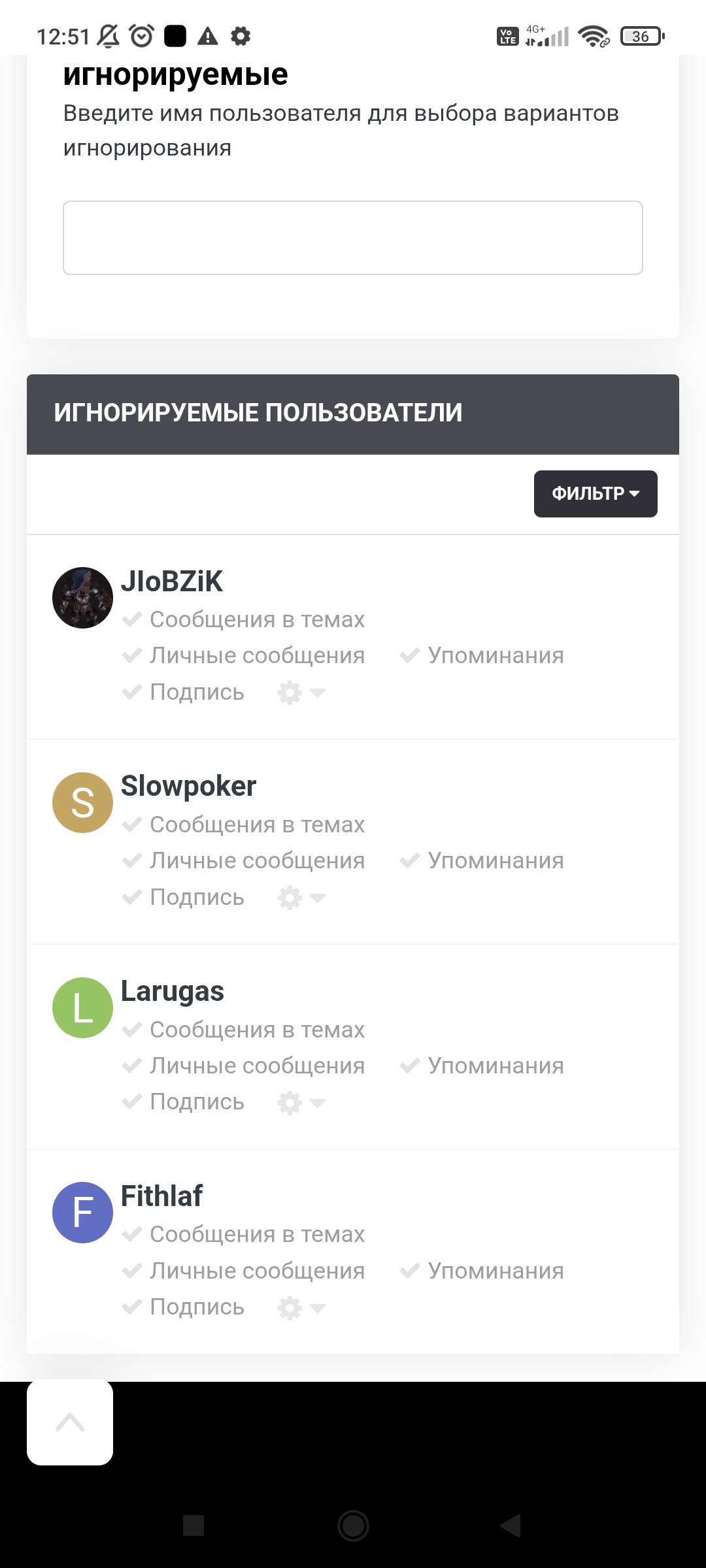Tap Slowpoker's letter S avatar
Screen dimensions: 706x1568
coord(82,802)
